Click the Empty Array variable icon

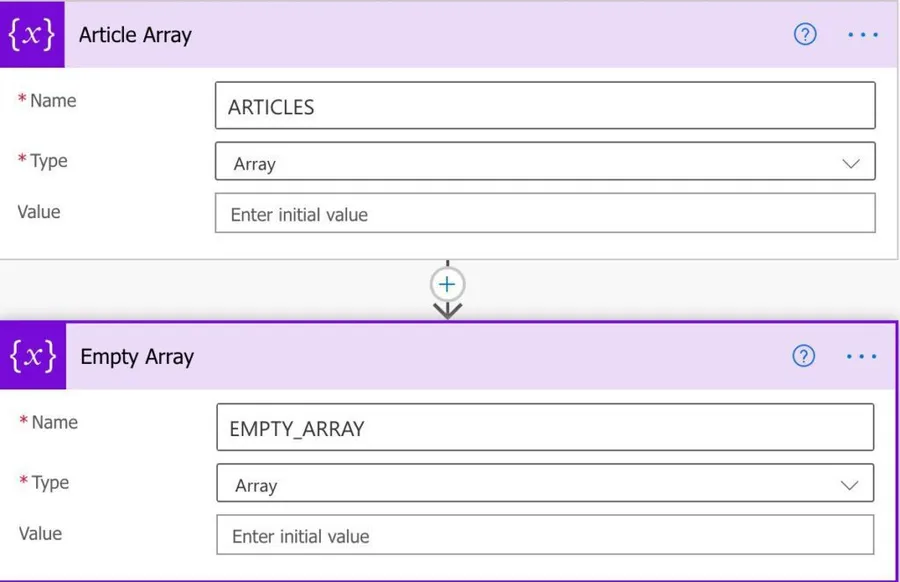point(33,357)
